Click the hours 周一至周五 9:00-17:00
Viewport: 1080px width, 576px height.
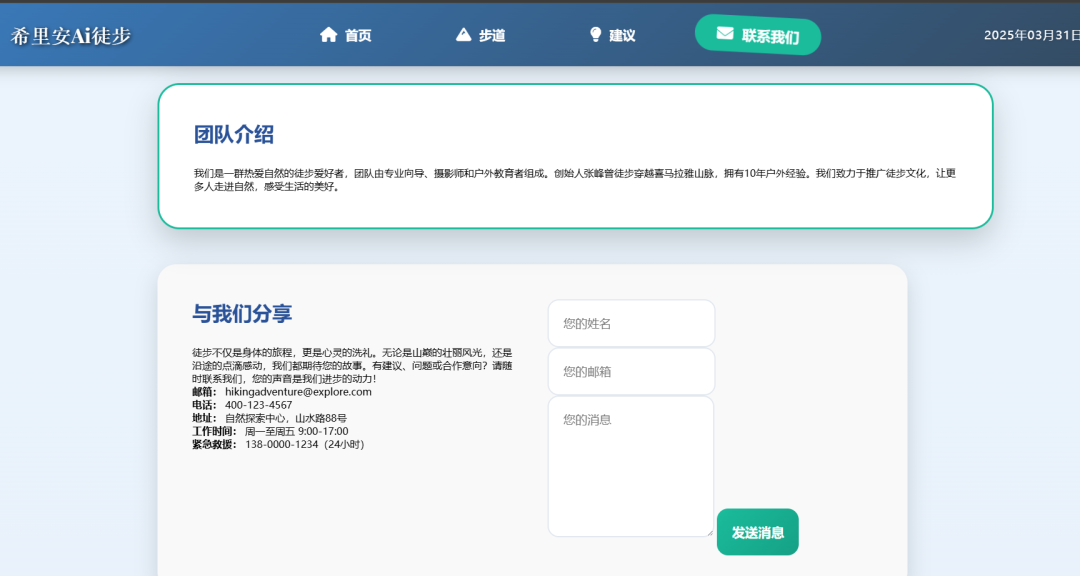[297, 431]
